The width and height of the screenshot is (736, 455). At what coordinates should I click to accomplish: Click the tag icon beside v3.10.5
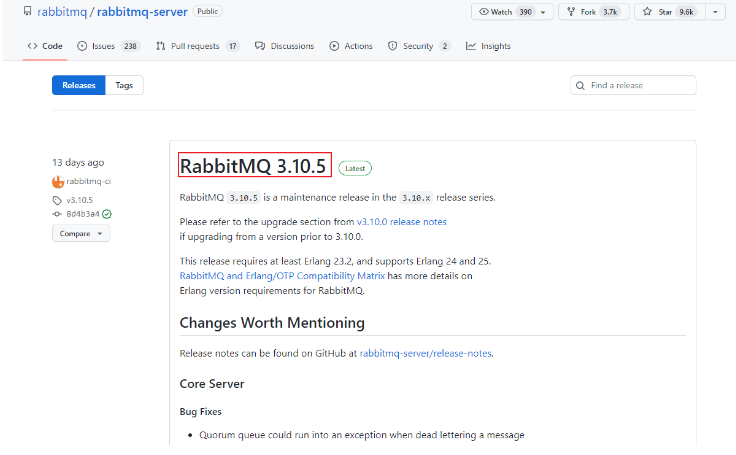(x=57, y=201)
